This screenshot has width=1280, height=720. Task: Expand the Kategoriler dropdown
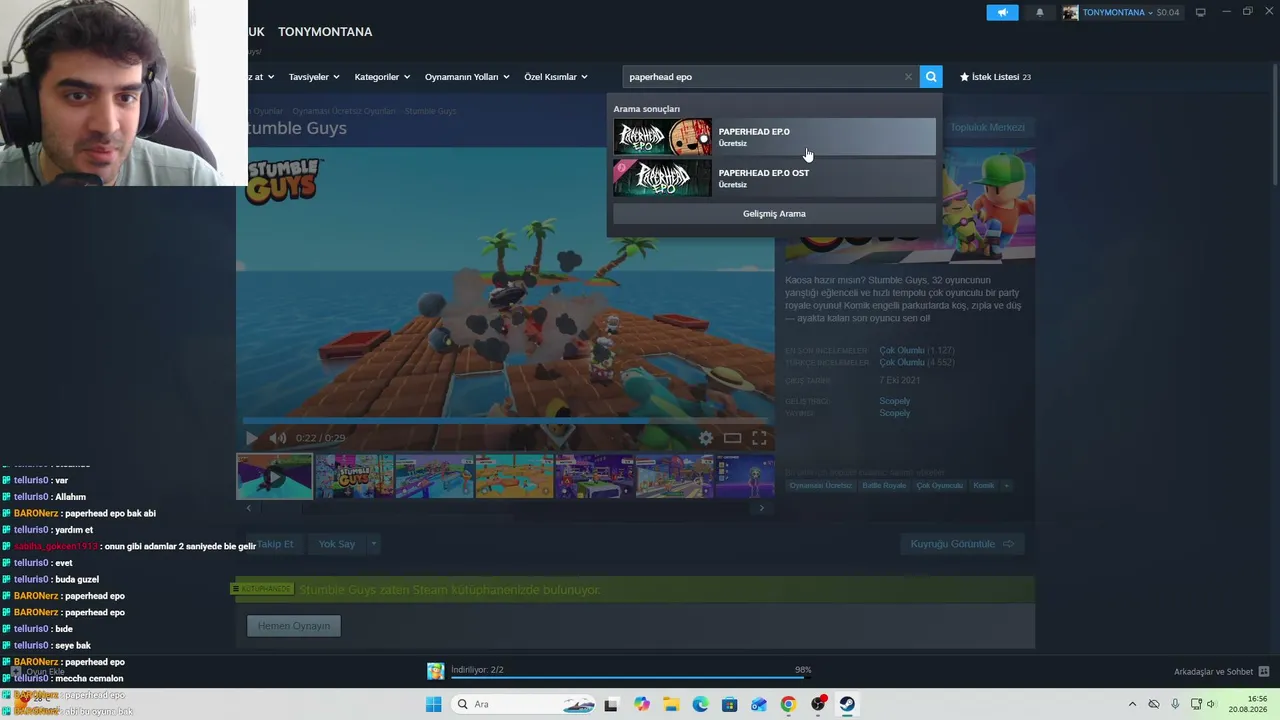[382, 77]
